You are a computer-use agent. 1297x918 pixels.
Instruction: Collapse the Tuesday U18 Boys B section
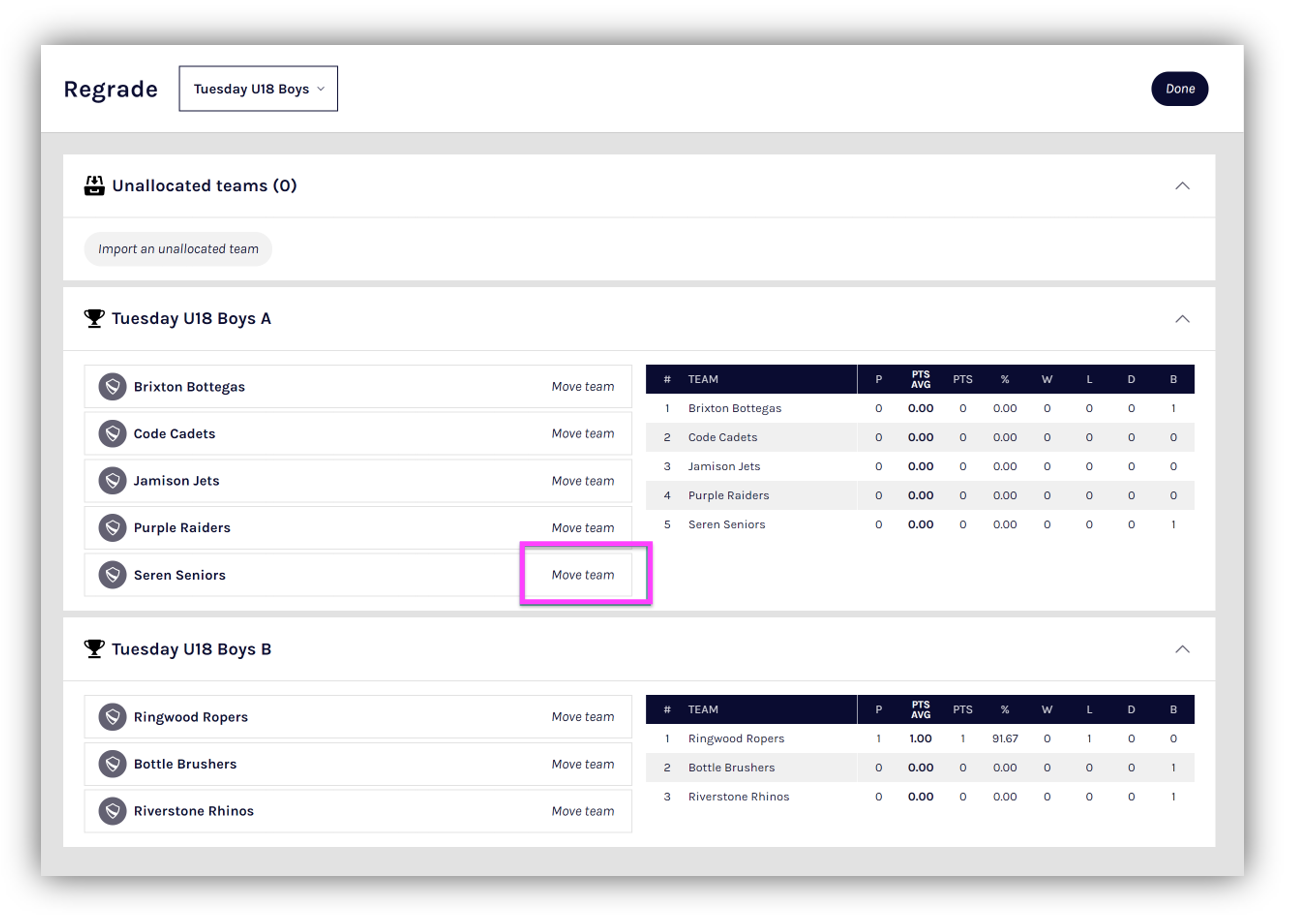[1182, 649]
